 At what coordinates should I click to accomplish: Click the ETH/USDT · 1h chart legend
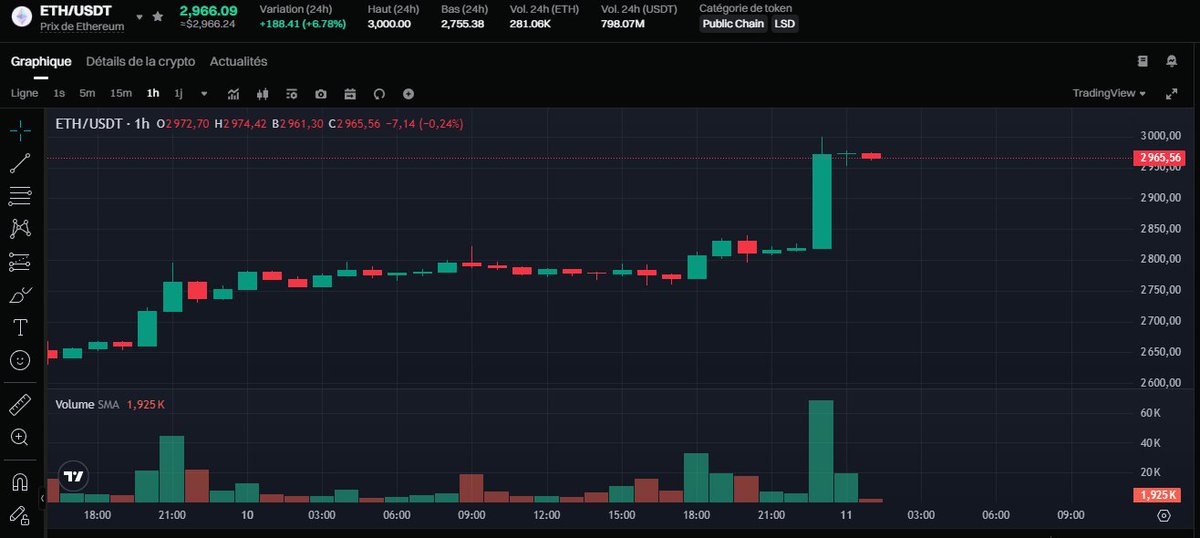(102, 124)
